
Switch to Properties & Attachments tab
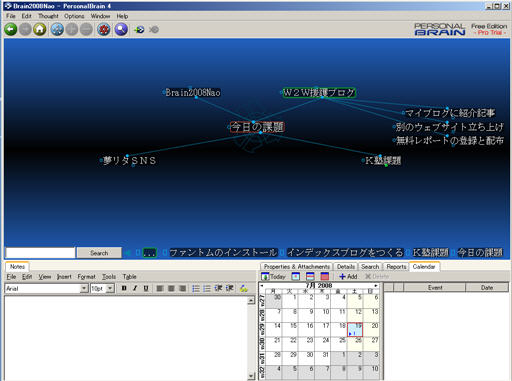(x=296, y=267)
